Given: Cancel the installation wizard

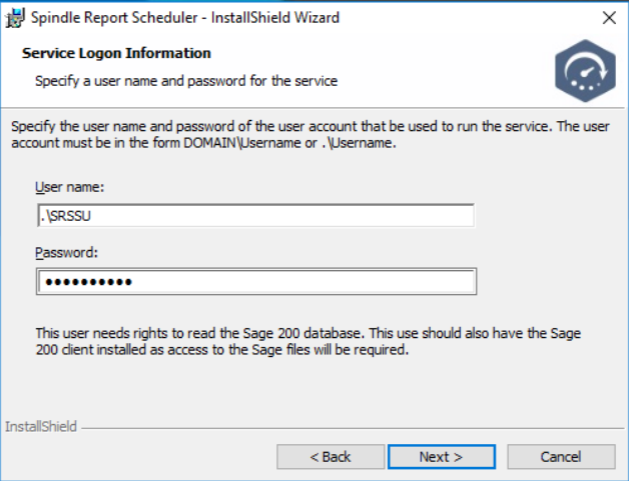Looking at the screenshot, I should [x=561, y=457].
